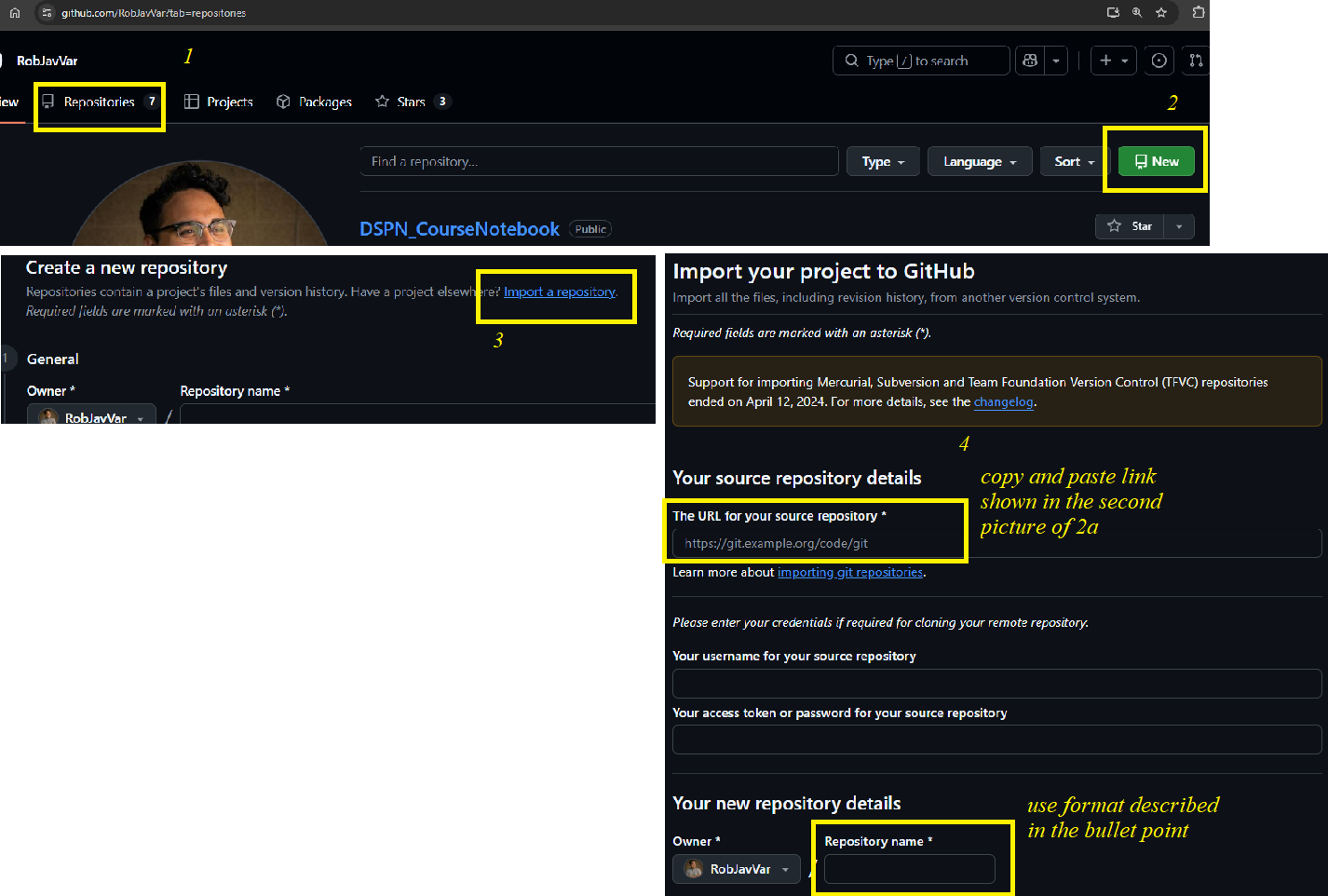Click the GitHub search box

click(921, 61)
